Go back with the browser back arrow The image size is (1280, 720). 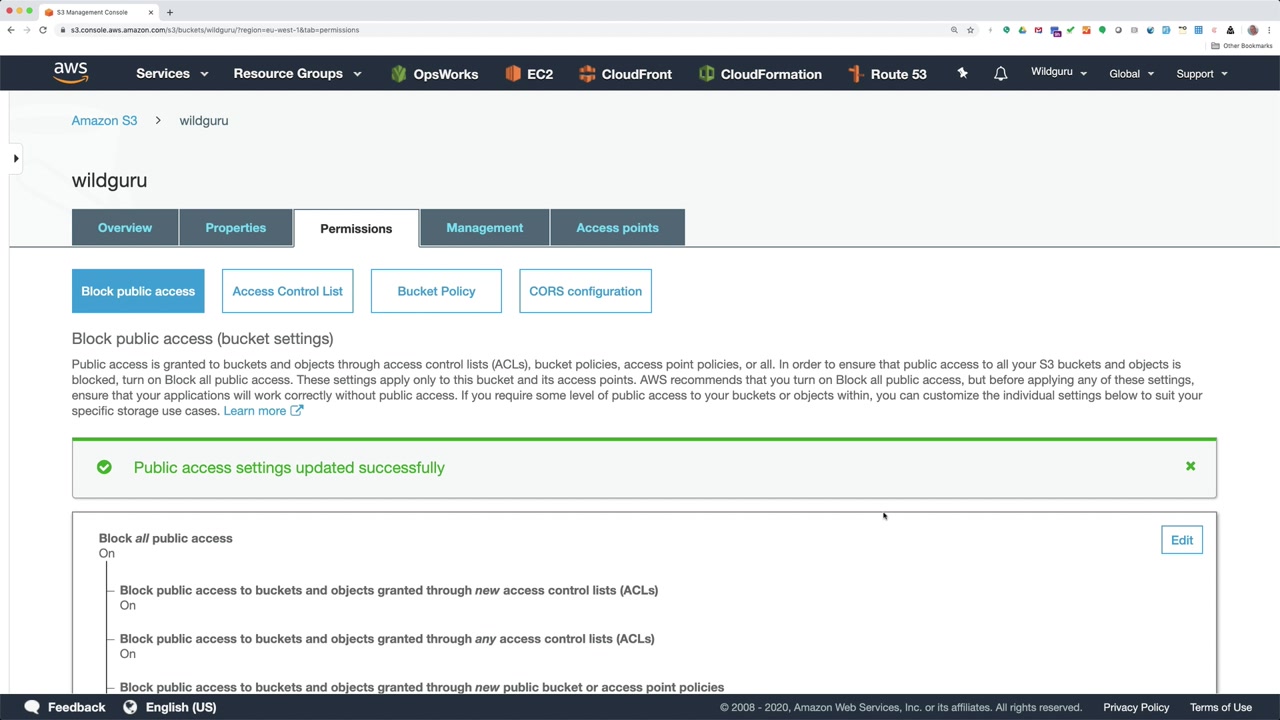point(11,30)
